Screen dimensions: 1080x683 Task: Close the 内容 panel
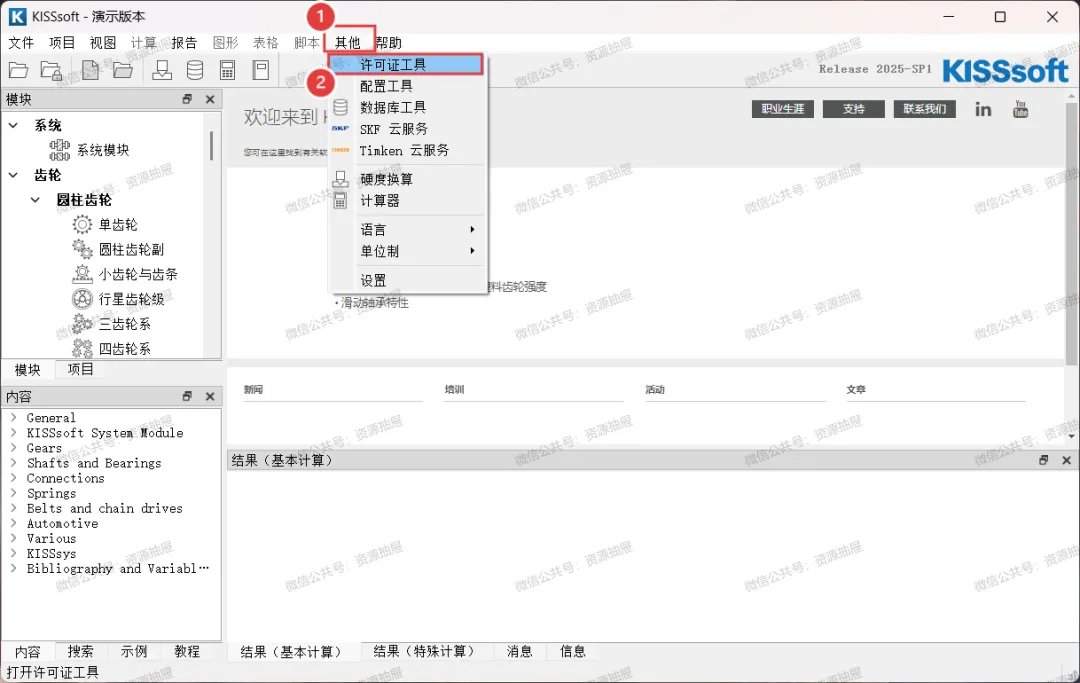(x=210, y=397)
